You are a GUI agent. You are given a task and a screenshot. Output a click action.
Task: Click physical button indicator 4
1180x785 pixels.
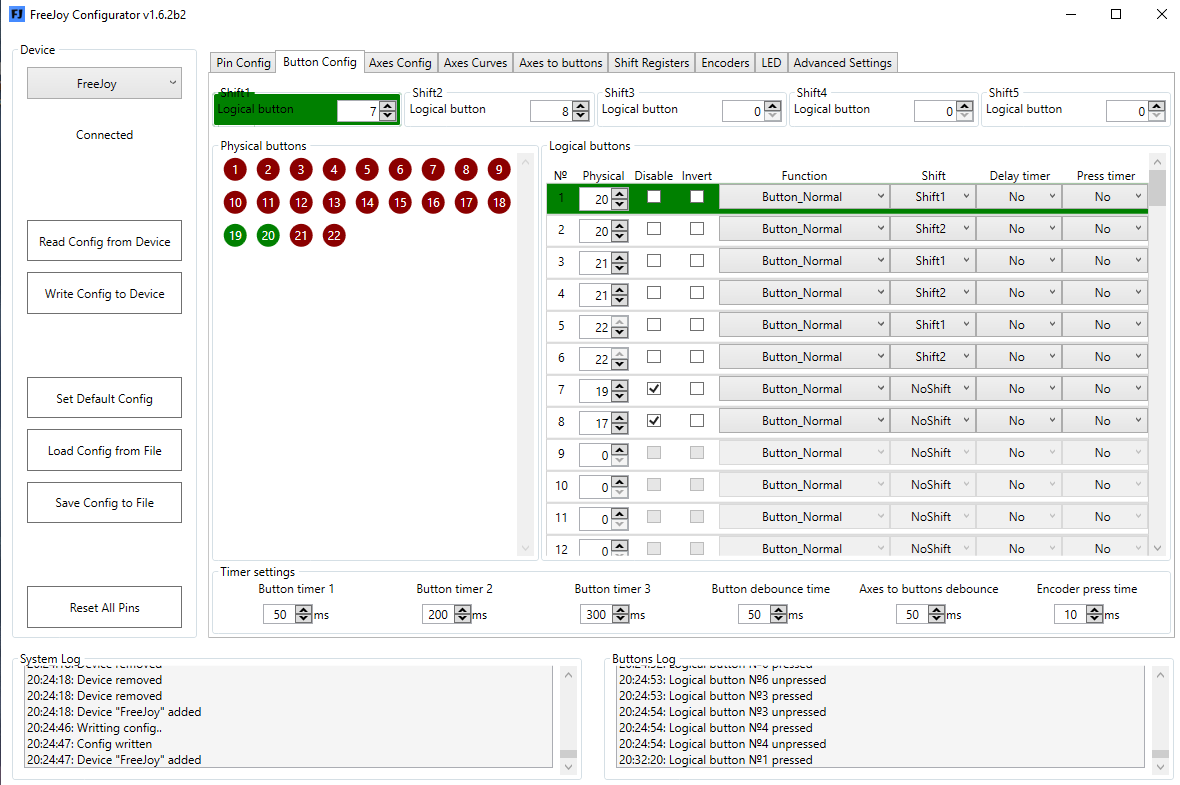(333, 169)
